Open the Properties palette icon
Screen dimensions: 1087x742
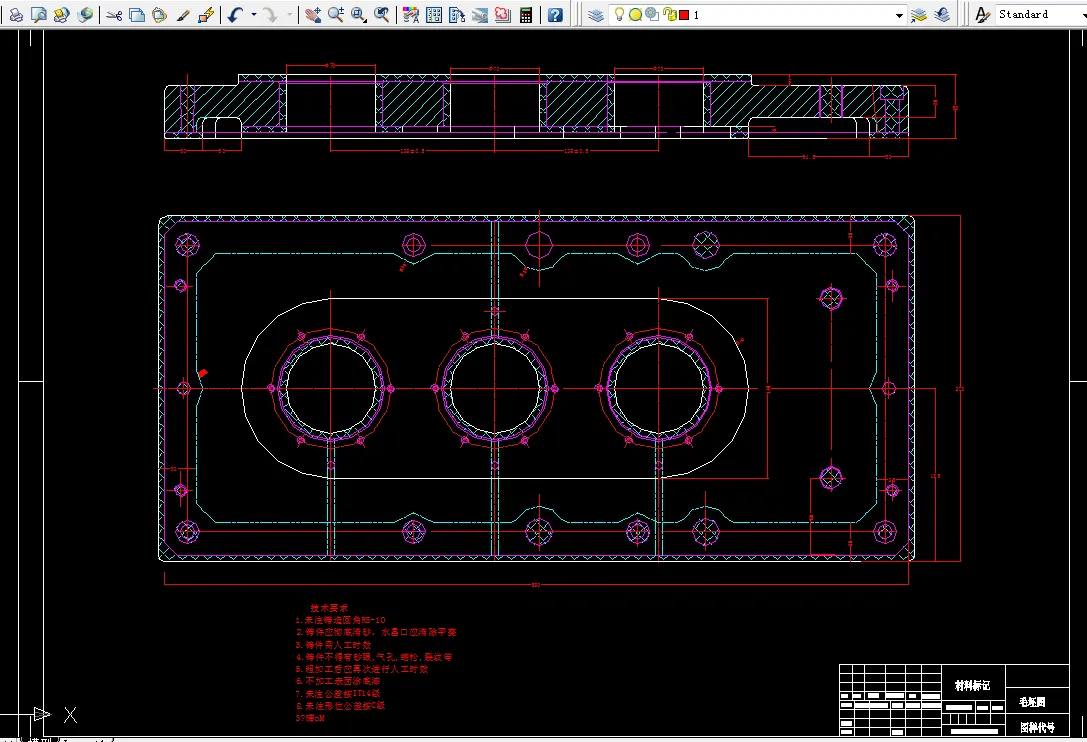tap(410, 15)
